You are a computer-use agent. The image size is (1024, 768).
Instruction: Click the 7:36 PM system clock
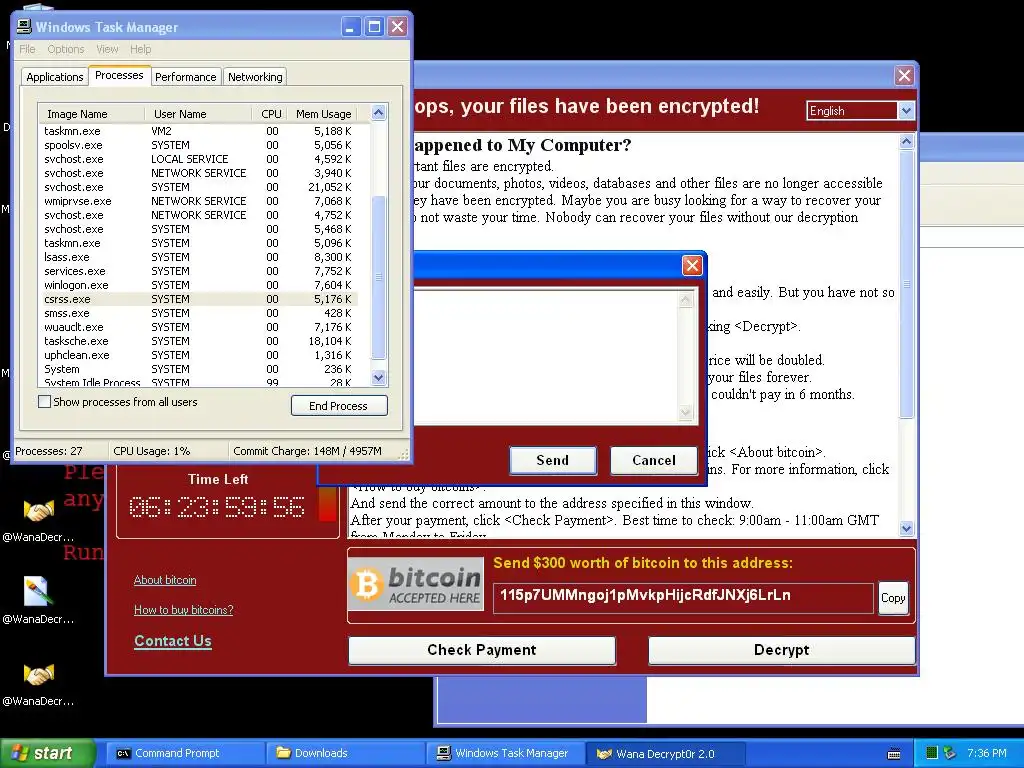point(986,753)
